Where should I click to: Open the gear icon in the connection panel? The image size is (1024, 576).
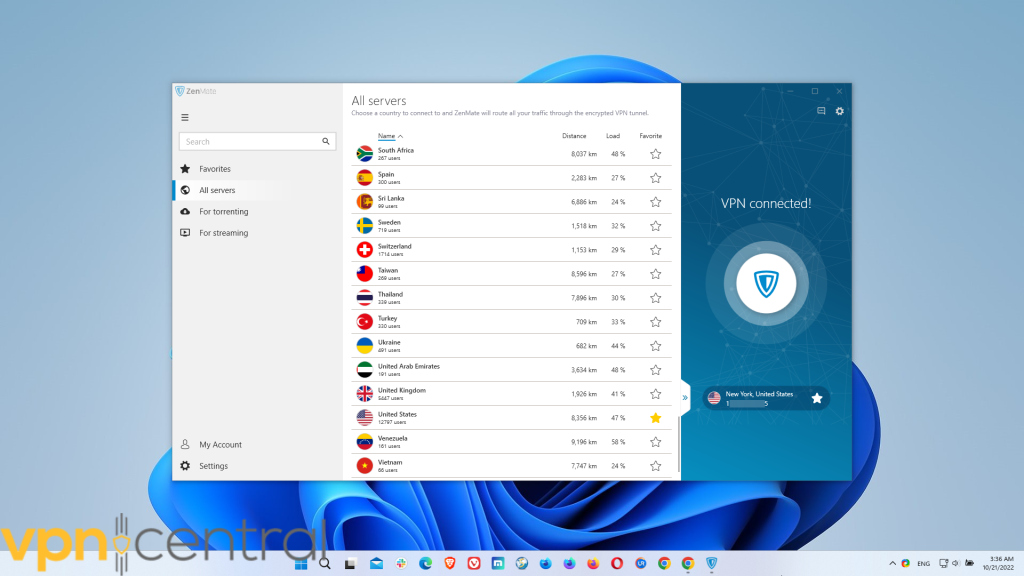tap(840, 111)
